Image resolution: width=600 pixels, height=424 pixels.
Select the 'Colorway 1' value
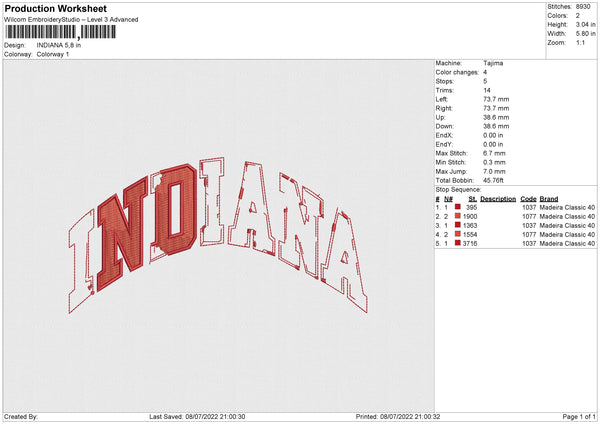click(53, 54)
